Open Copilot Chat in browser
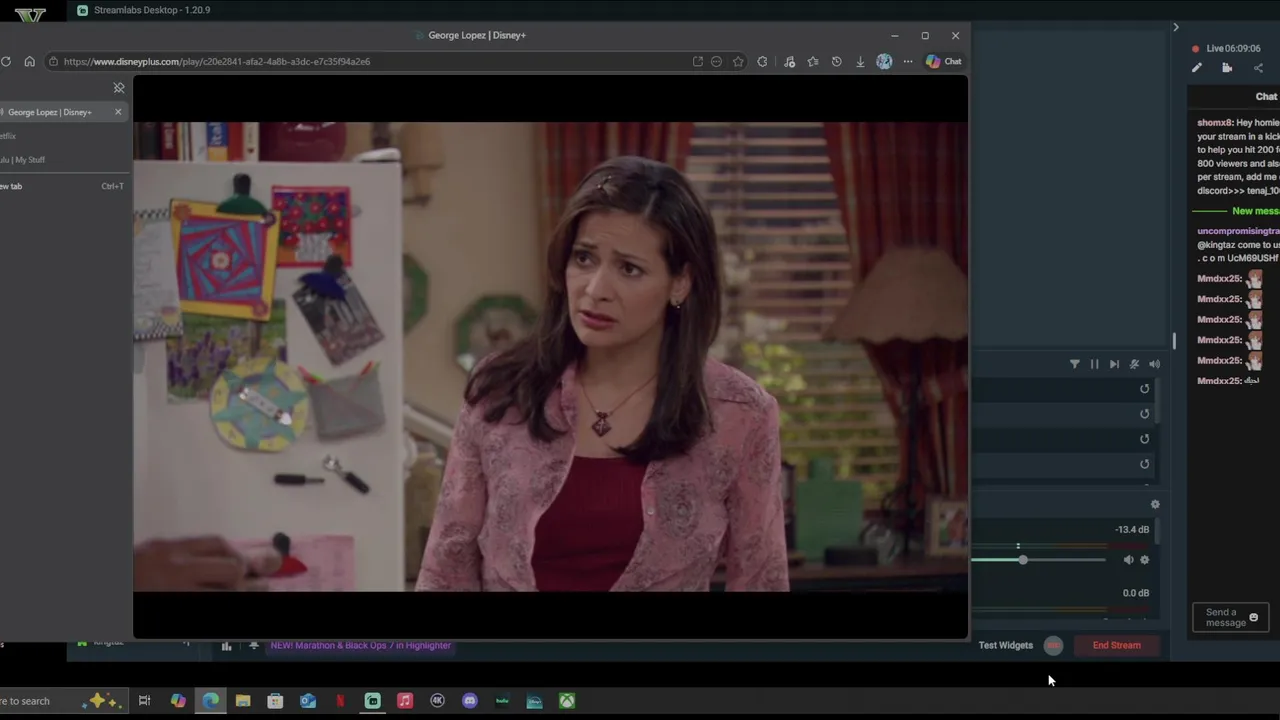 [x=943, y=61]
